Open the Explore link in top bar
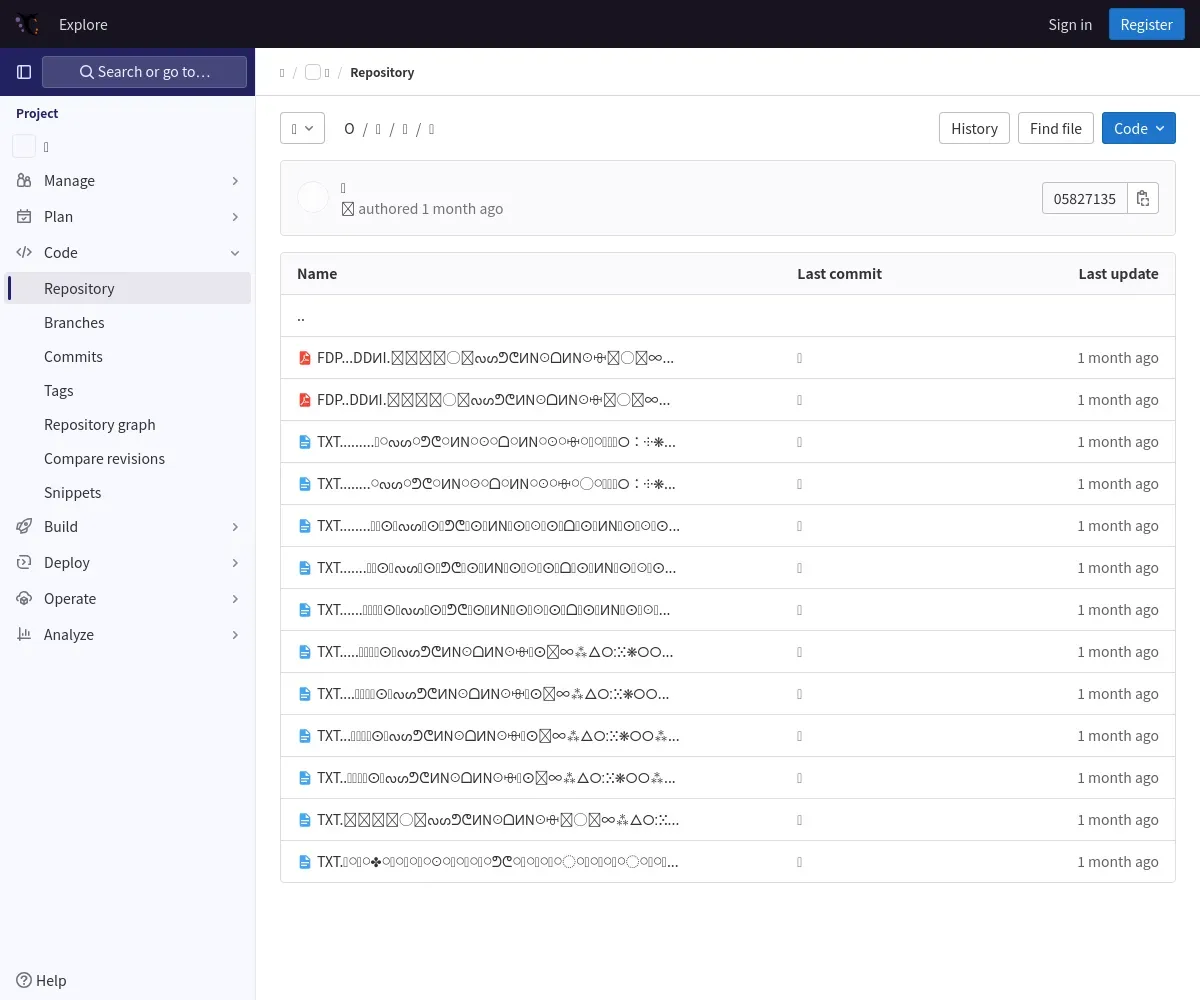 point(83,24)
